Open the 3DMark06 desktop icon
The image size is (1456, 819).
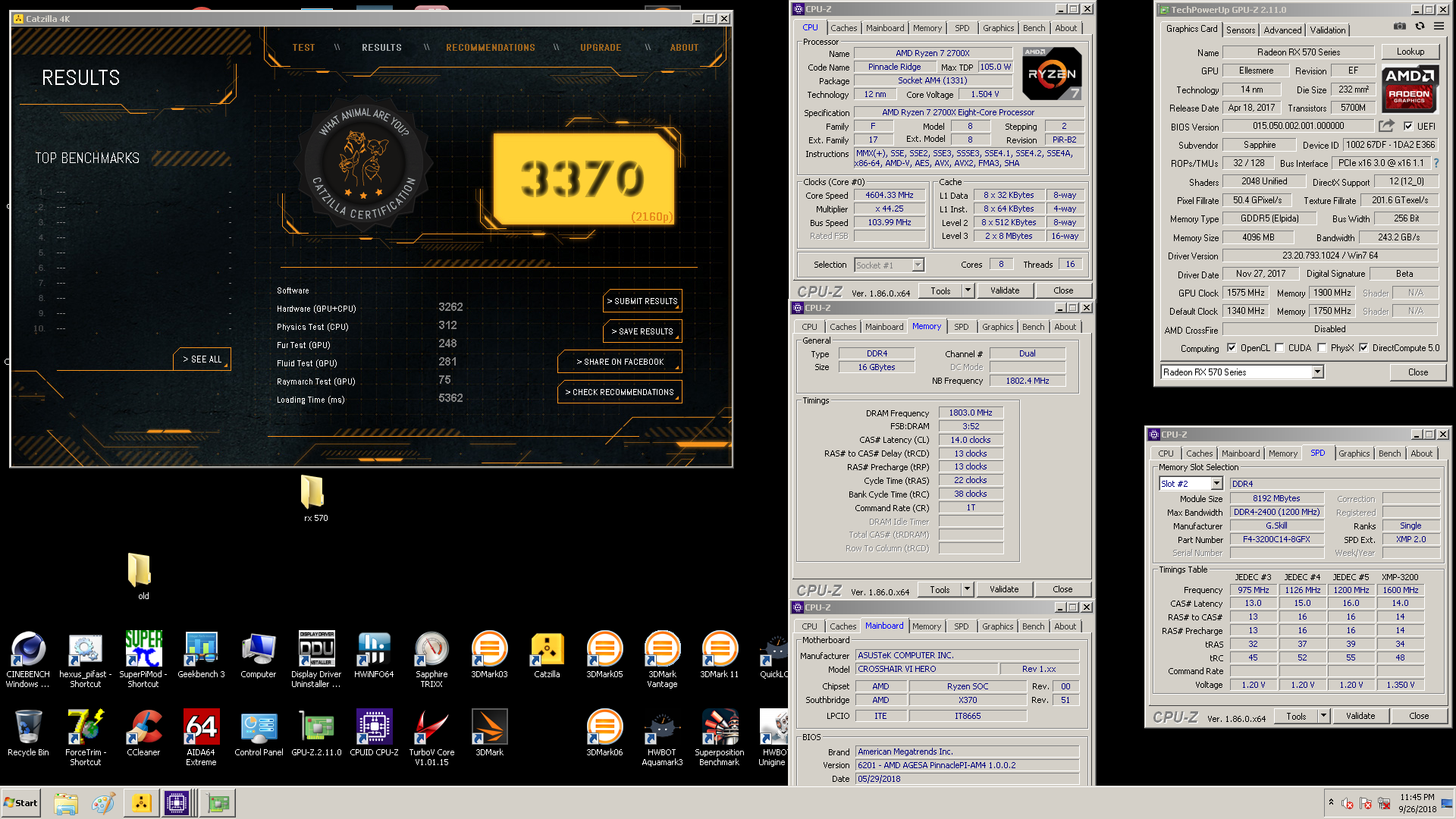pyautogui.click(x=604, y=733)
